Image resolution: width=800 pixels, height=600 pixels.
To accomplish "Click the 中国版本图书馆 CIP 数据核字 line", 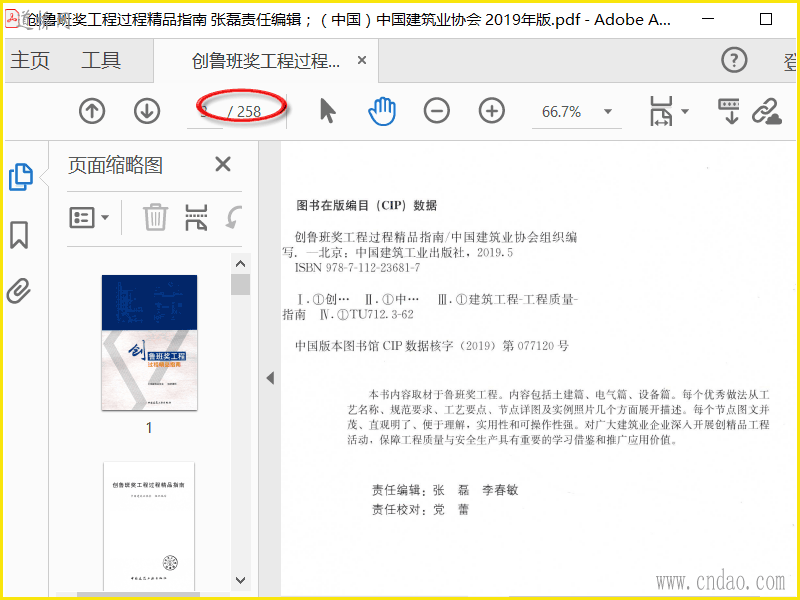I will pyautogui.click(x=432, y=346).
